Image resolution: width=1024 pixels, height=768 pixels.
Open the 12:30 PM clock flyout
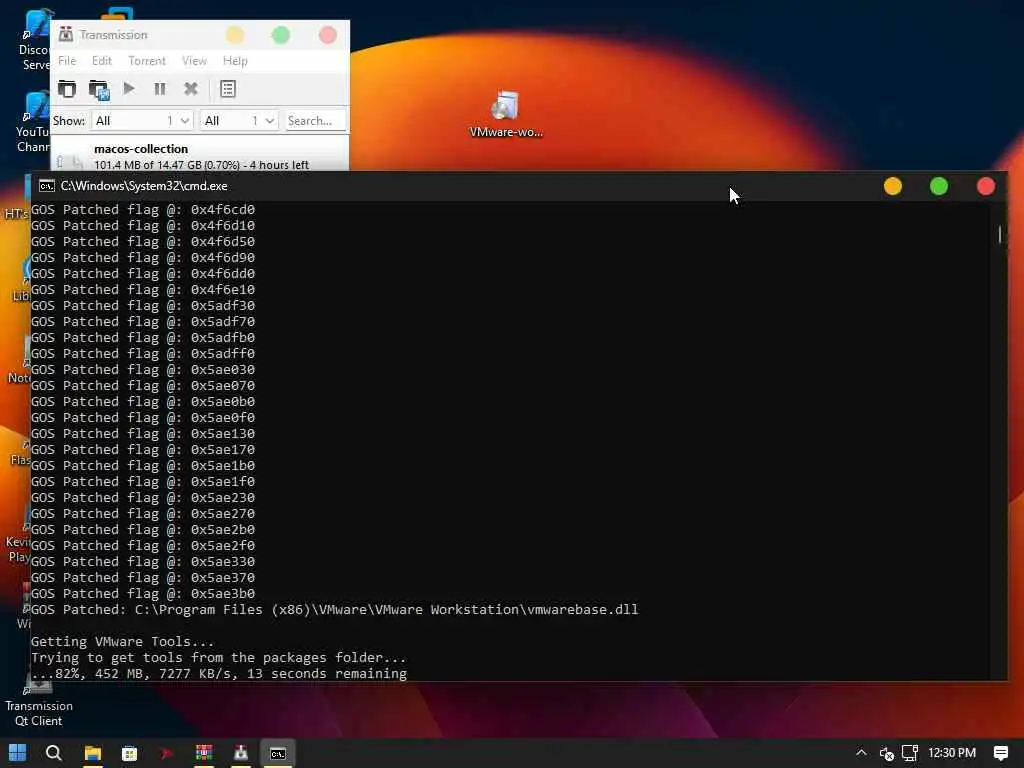click(x=952, y=753)
